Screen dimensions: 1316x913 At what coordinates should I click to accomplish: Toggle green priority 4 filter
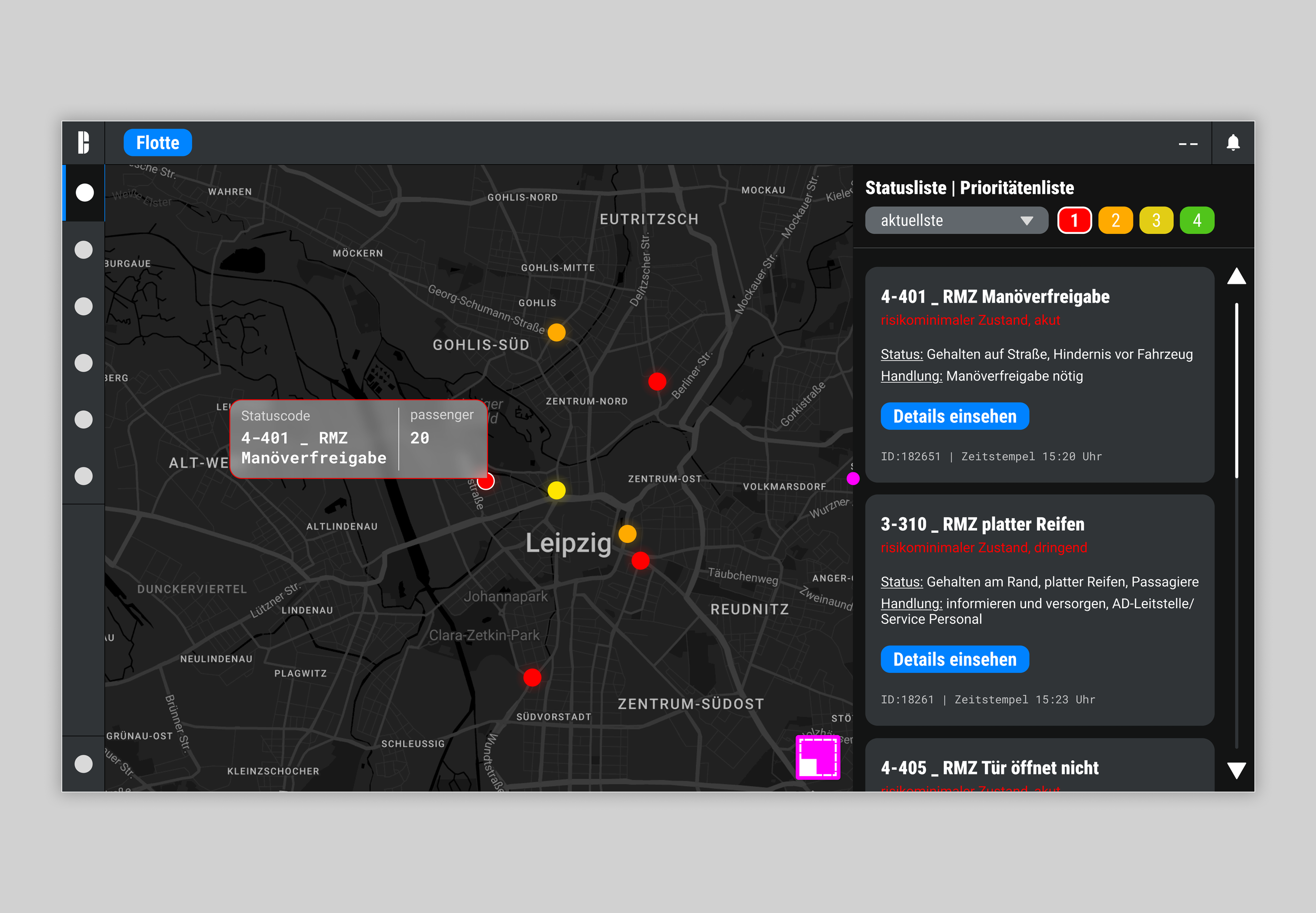tap(1197, 220)
